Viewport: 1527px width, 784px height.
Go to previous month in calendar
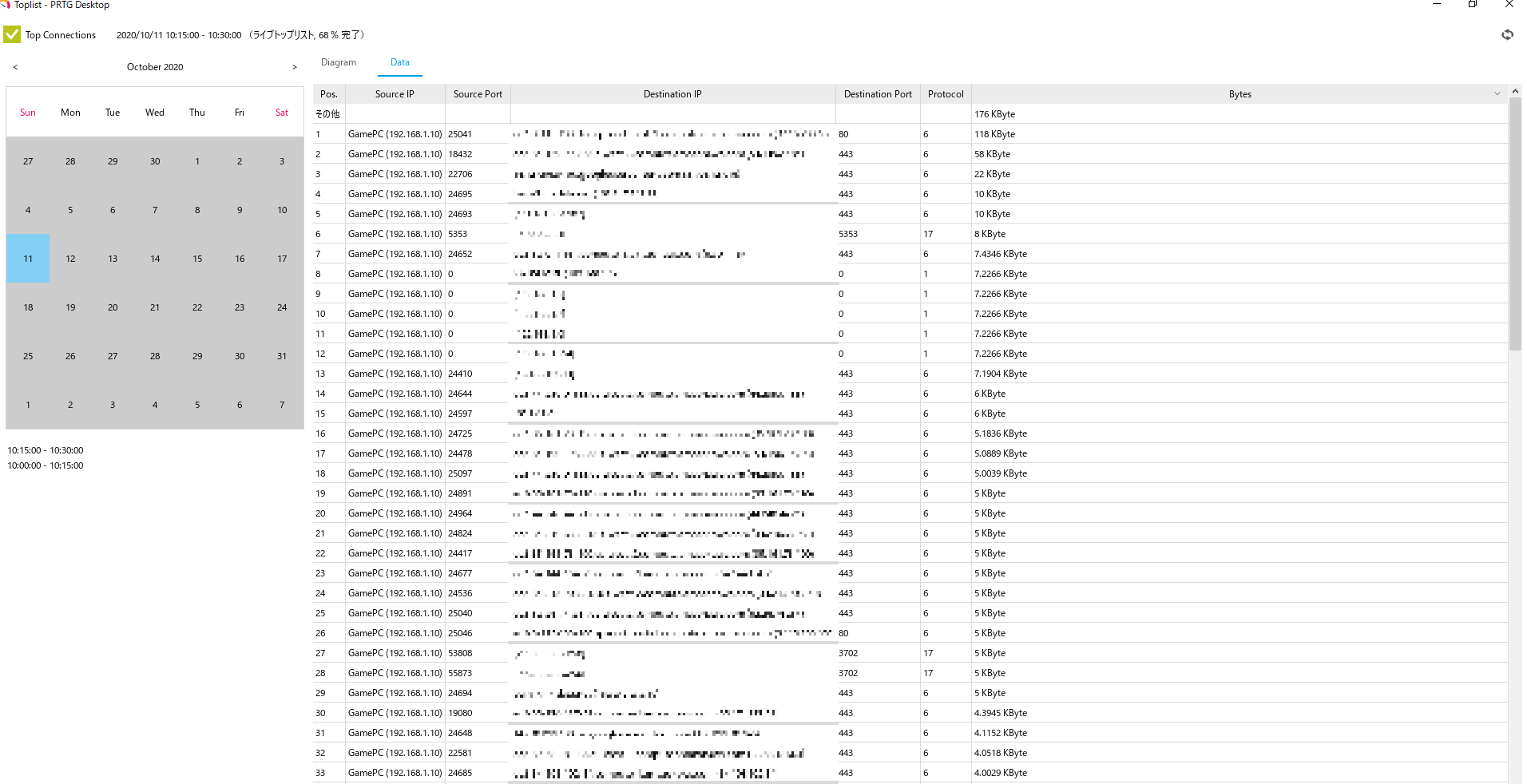click(x=15, y=67)
